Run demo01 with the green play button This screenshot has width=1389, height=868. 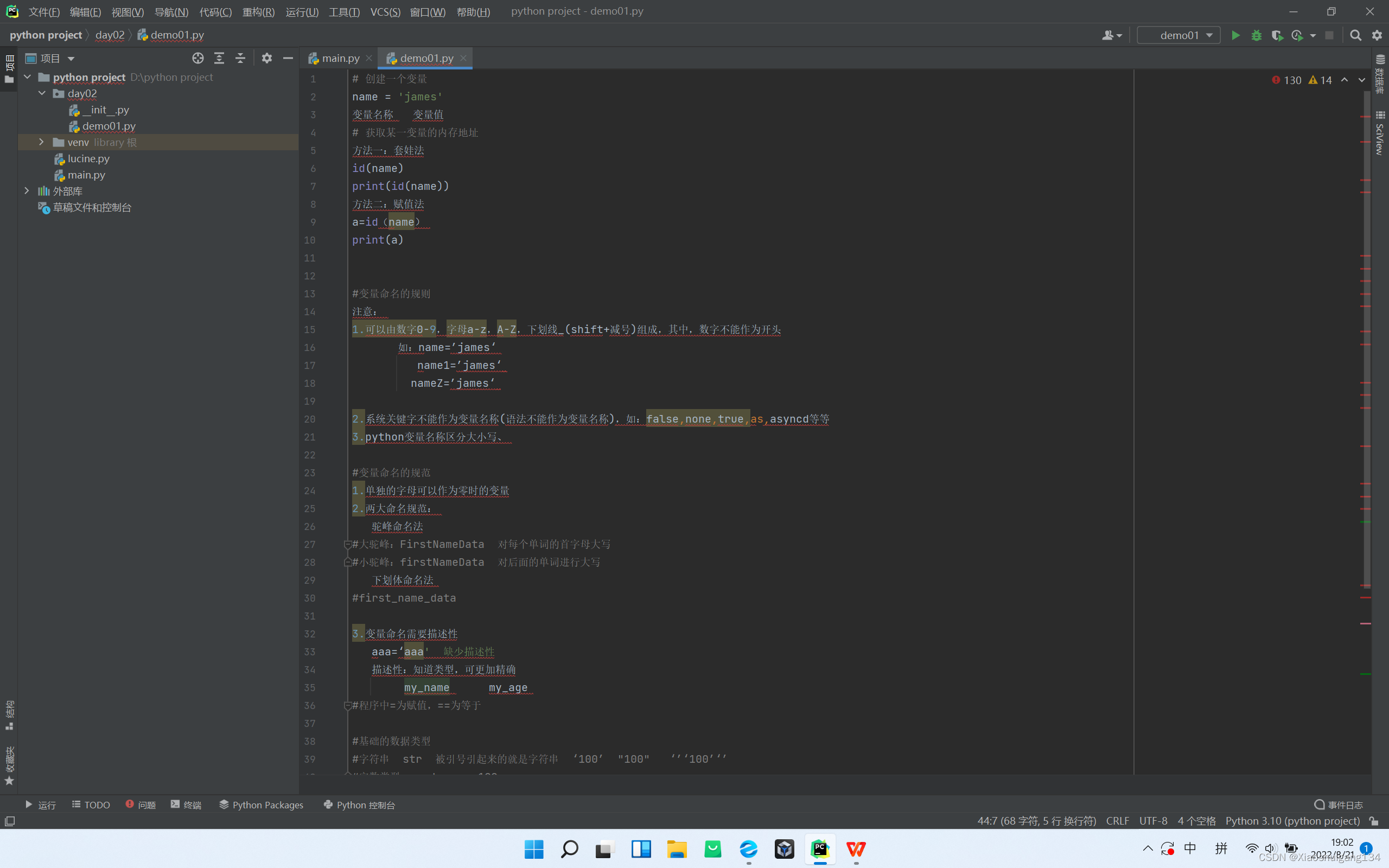[x=1235, y=36]
